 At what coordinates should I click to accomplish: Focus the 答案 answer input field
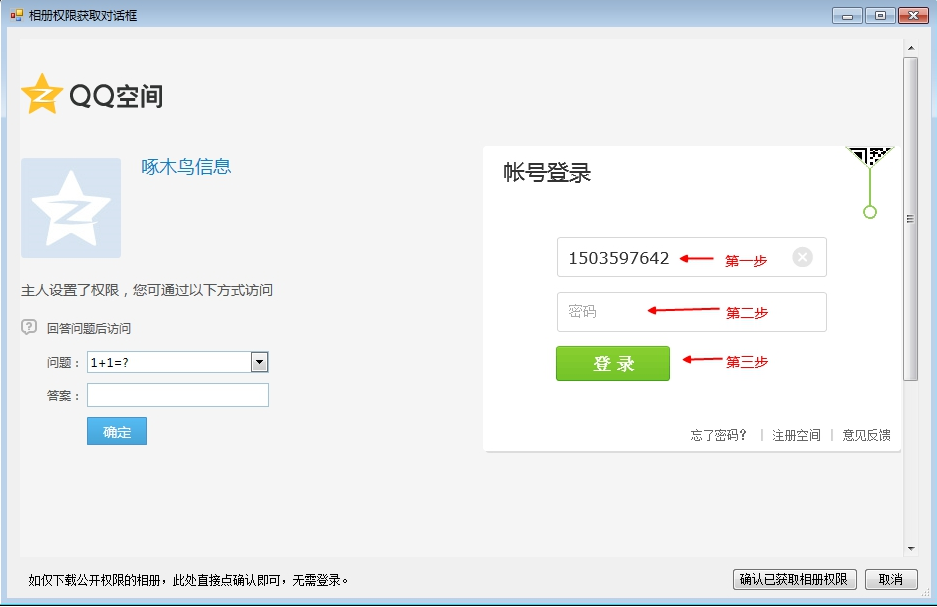[x=178, y=395]
